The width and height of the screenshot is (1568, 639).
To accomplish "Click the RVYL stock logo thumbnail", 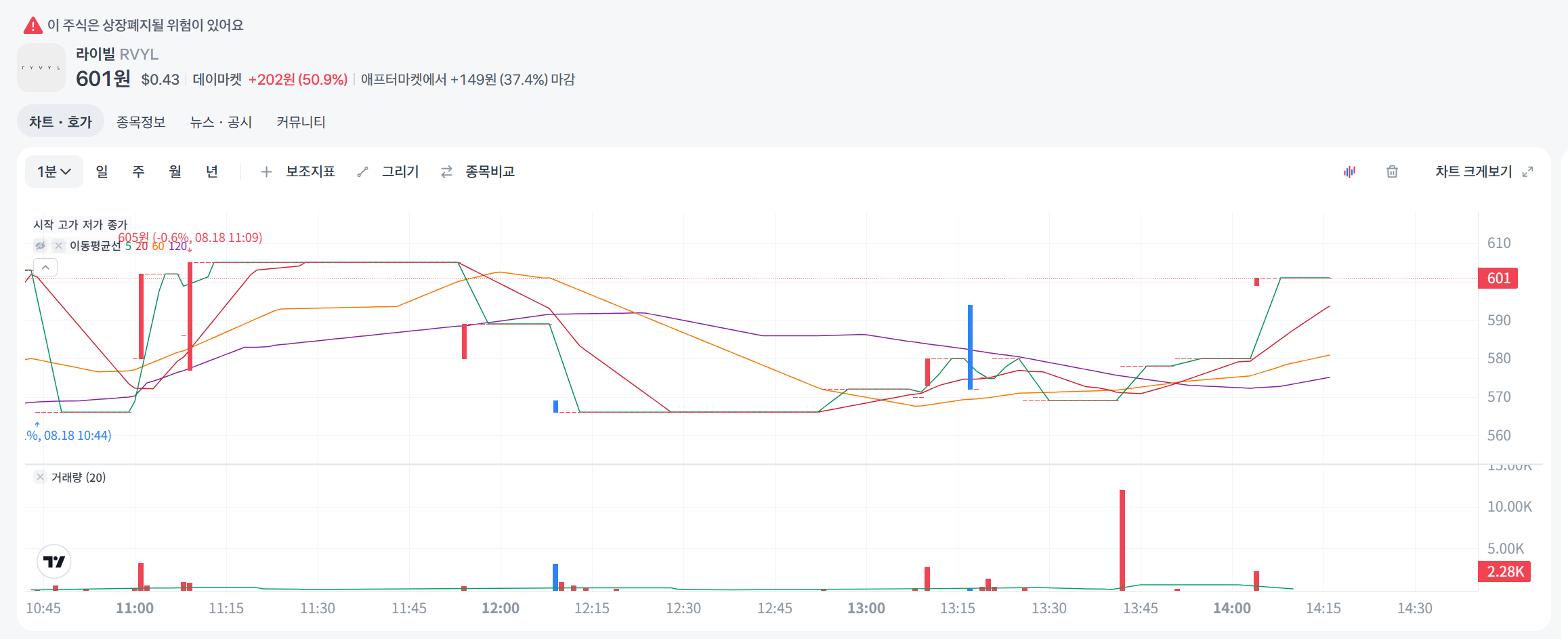I will click(41, 68).
